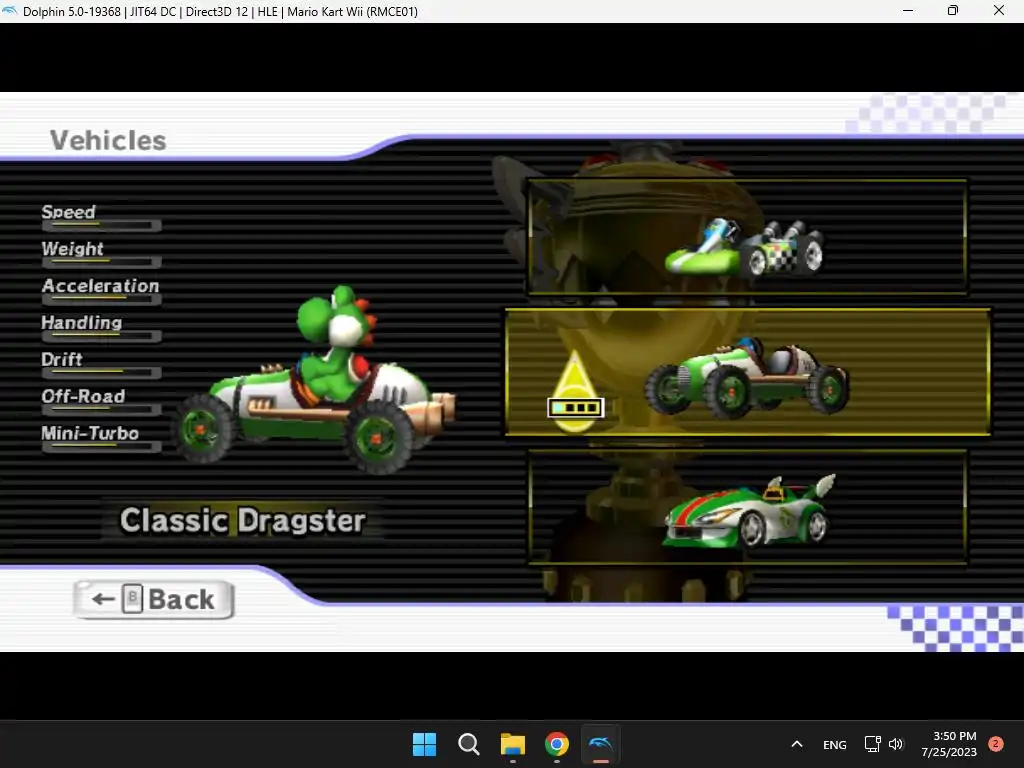This screenshot has height=768, width=1024.
Task: Open Windows Search from taskbar
Action: (468, 744)
